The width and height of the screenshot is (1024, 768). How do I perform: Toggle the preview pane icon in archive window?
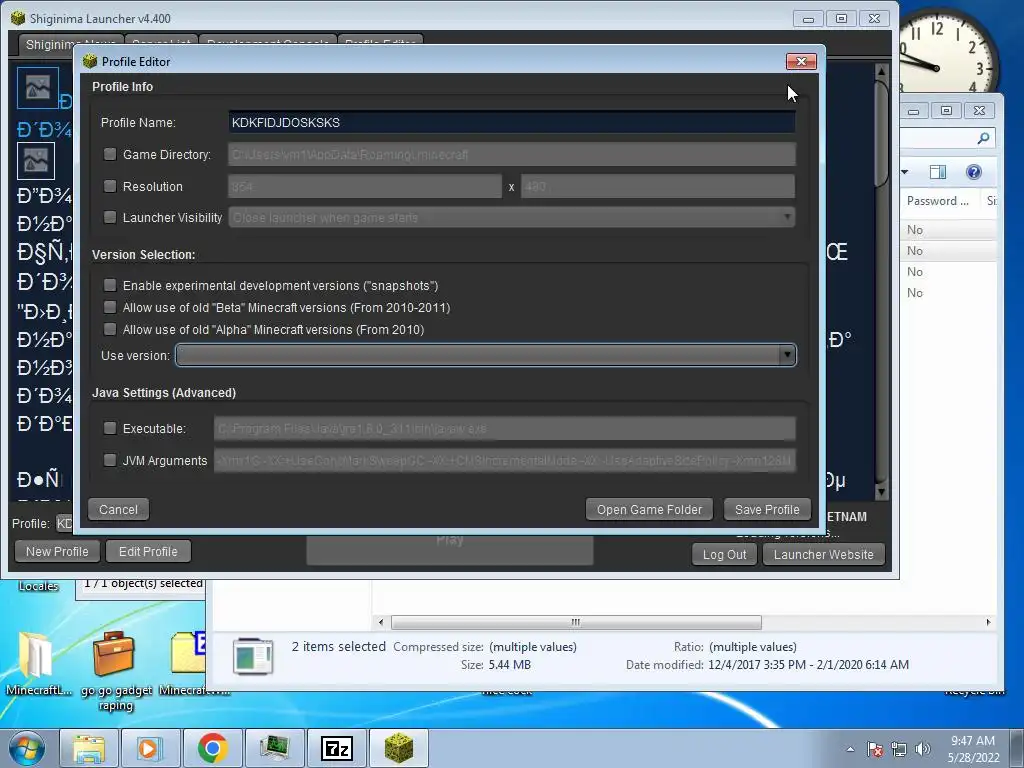[938, 172]
